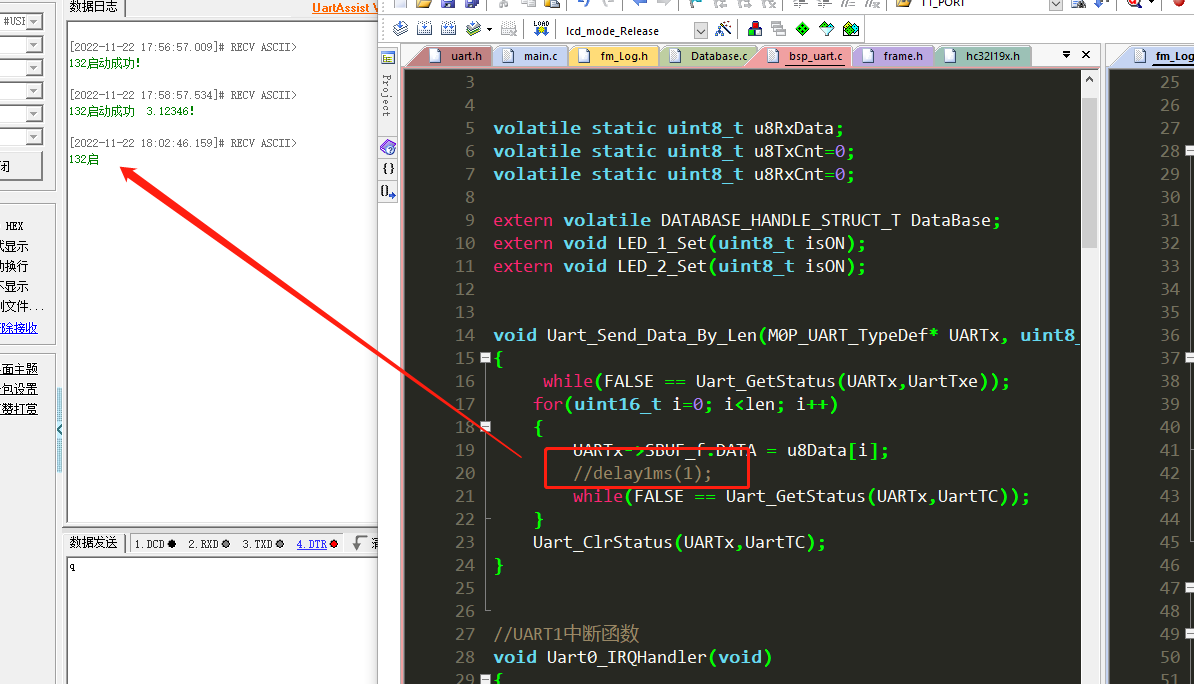Open the lcd_mode_Release target dropdown

(700, 31)
